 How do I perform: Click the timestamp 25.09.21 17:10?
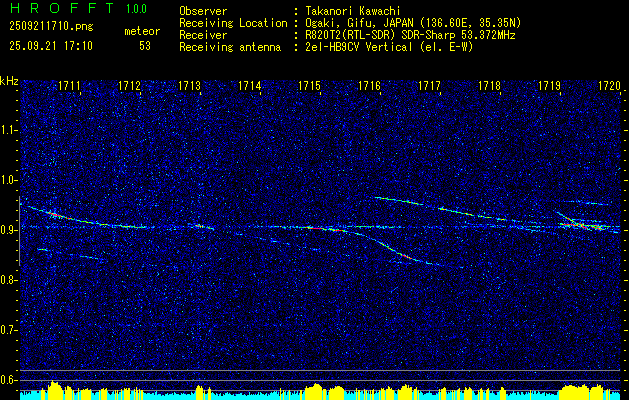click(x=51, y=46)
